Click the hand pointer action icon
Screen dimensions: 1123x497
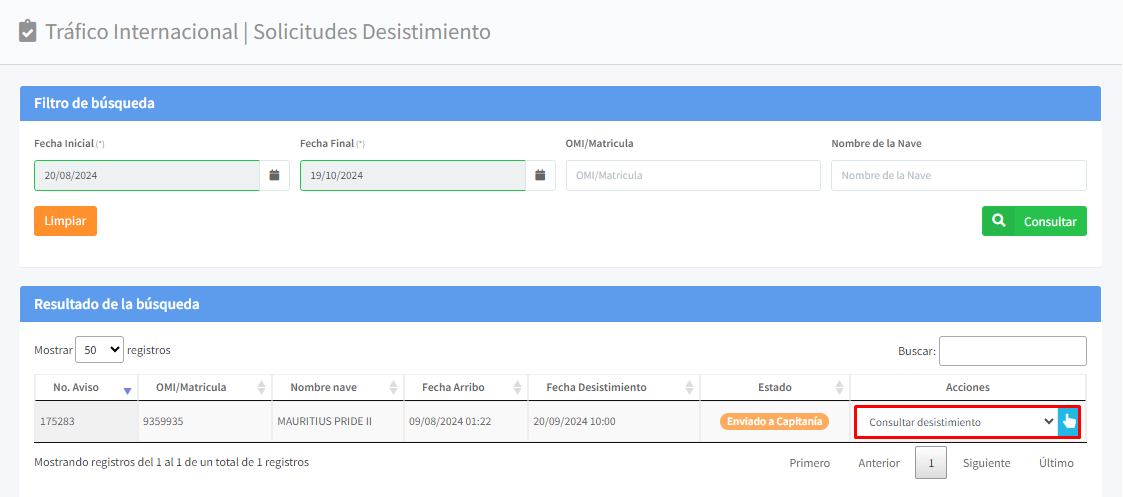pyautogui.click(x=1069, y=421)
